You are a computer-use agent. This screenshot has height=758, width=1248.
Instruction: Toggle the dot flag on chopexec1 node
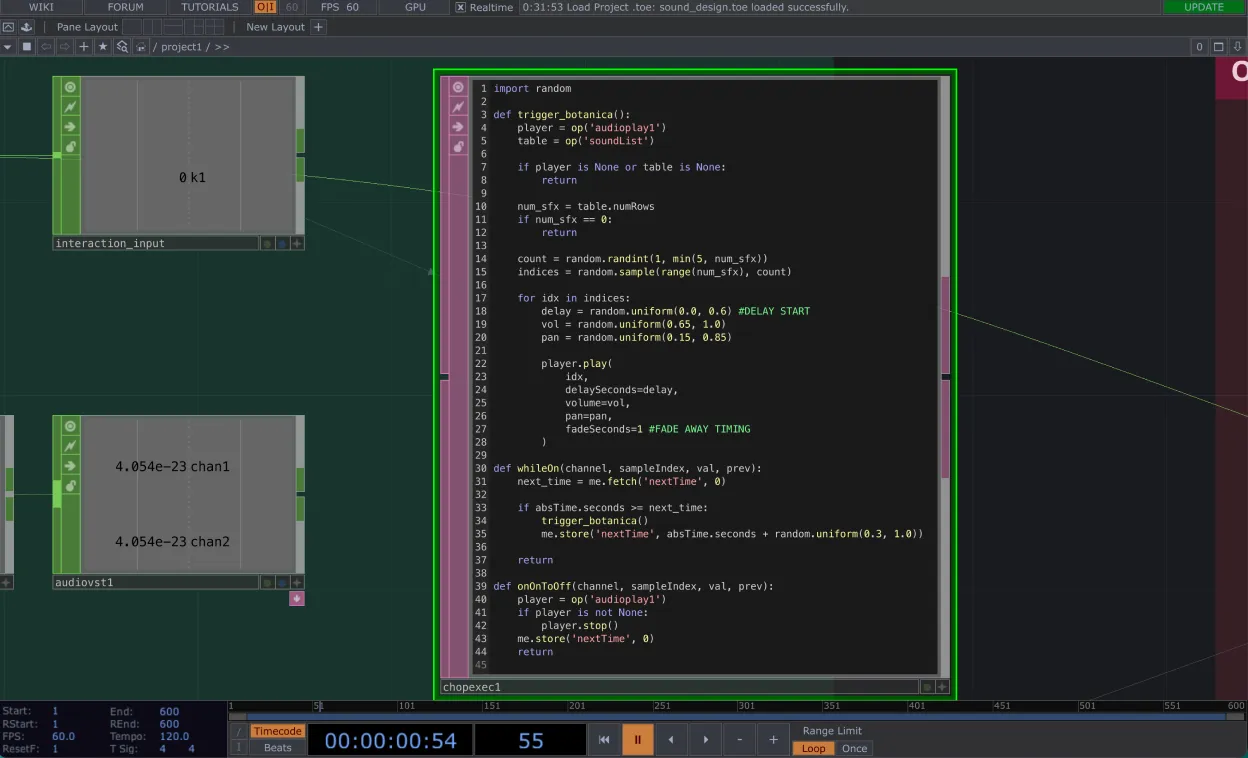pos(927,687)
